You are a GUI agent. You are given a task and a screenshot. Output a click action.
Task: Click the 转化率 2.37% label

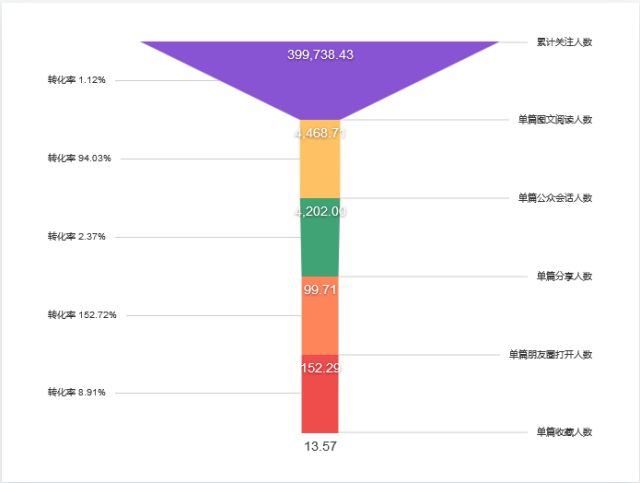coord(76,237)
